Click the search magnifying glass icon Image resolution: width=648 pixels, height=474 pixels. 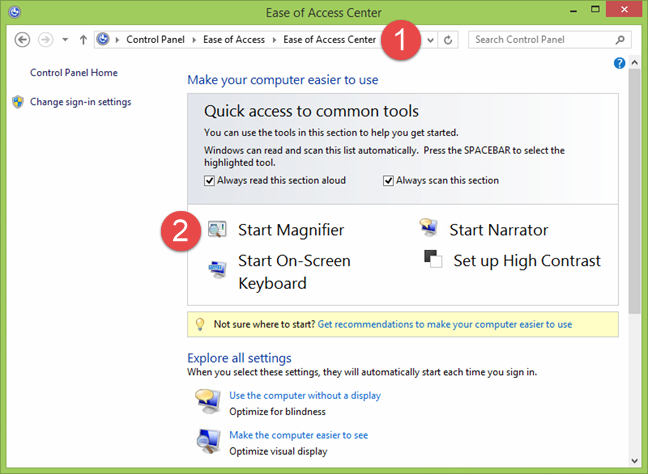click(x=620, y=40)
